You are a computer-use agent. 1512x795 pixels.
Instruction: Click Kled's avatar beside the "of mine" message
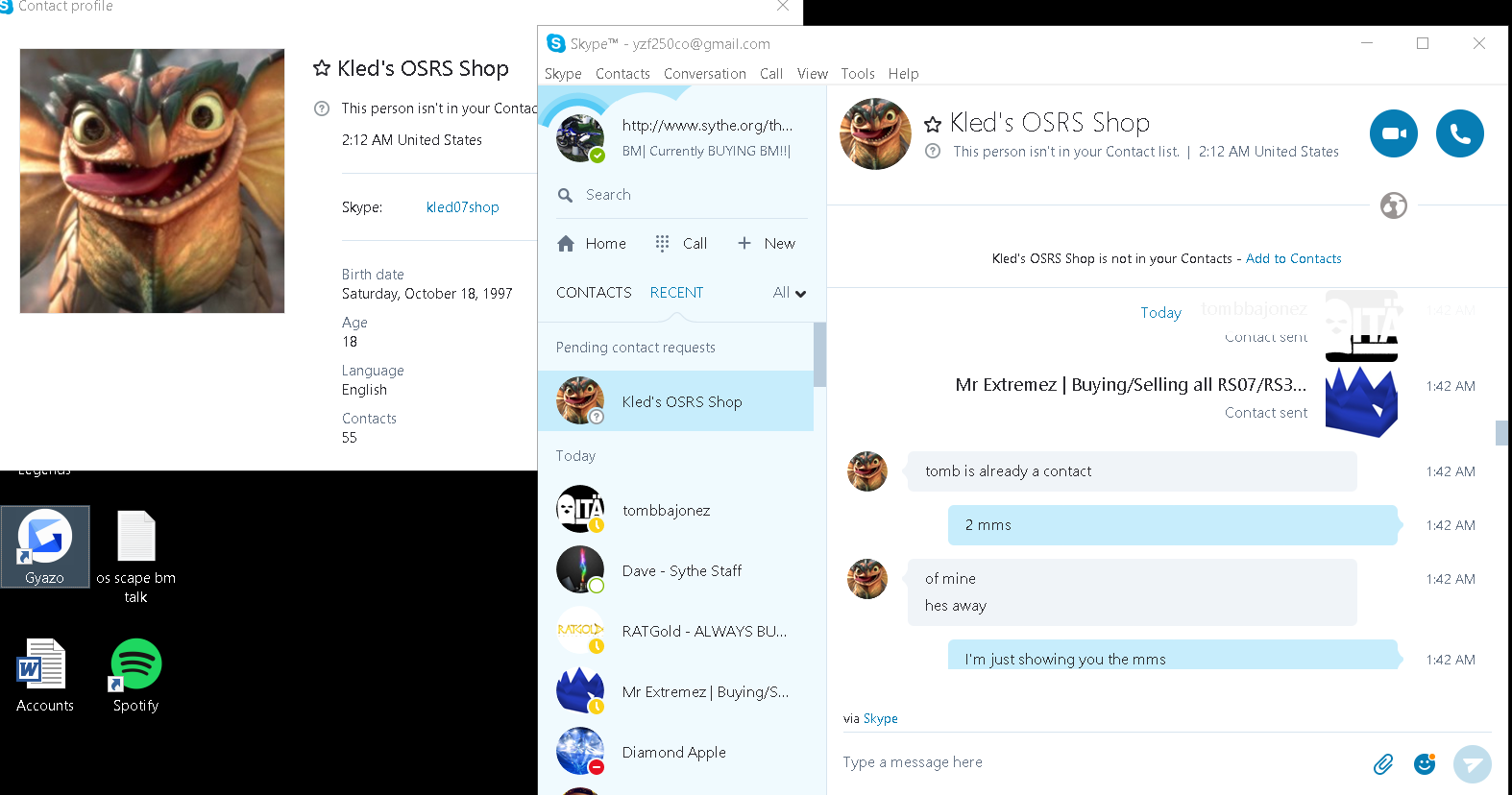click(x=867, y=579)
